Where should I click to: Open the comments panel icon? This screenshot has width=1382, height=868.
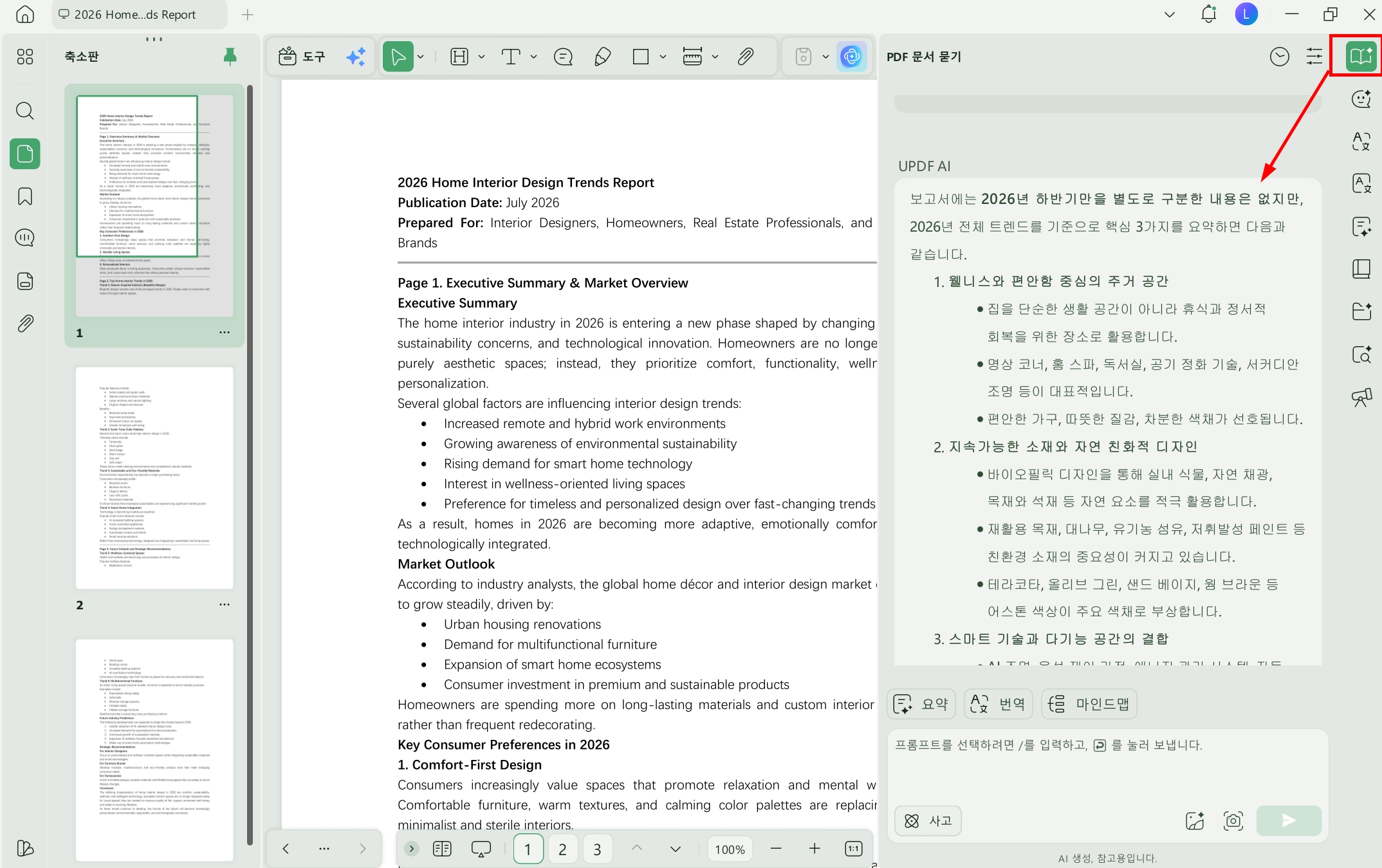point(25,238)
